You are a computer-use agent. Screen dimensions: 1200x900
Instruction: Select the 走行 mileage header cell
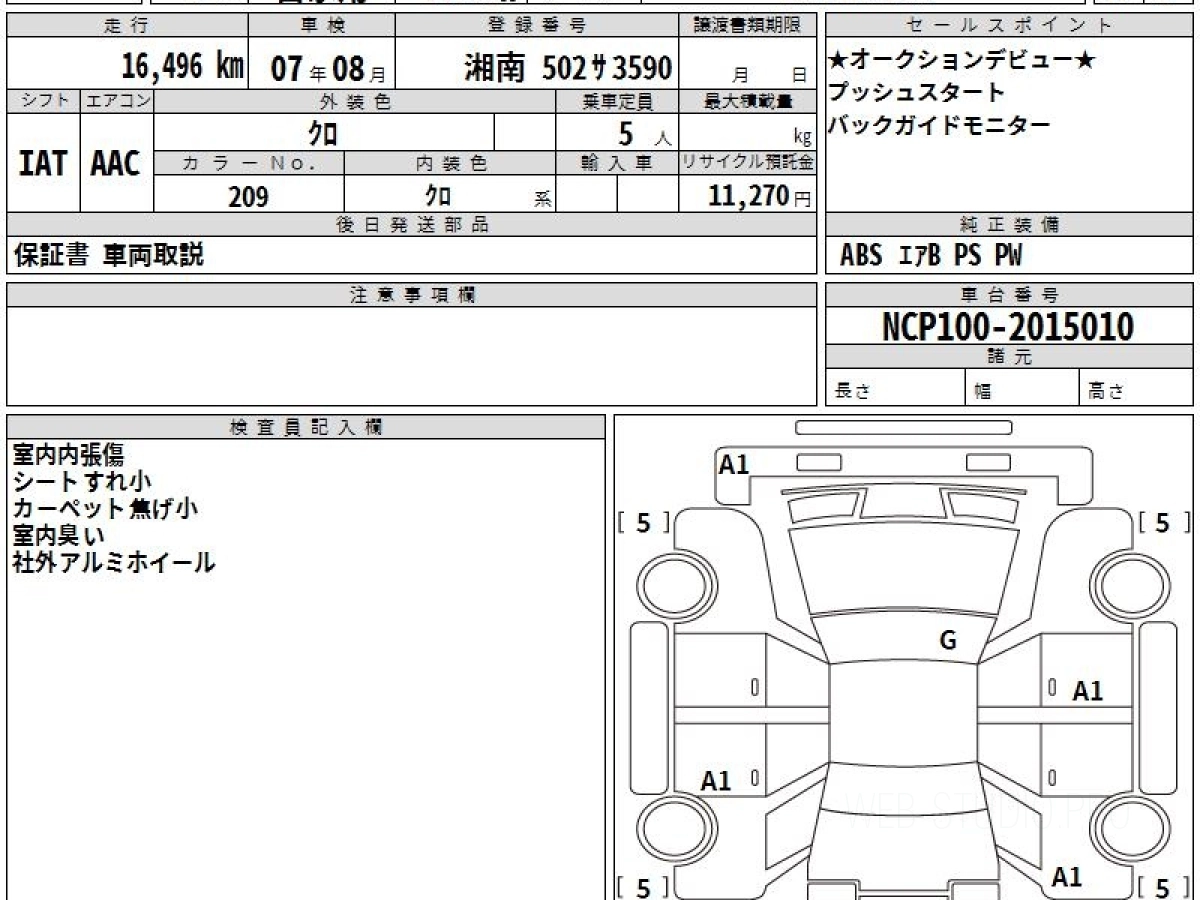coord(127,26)
